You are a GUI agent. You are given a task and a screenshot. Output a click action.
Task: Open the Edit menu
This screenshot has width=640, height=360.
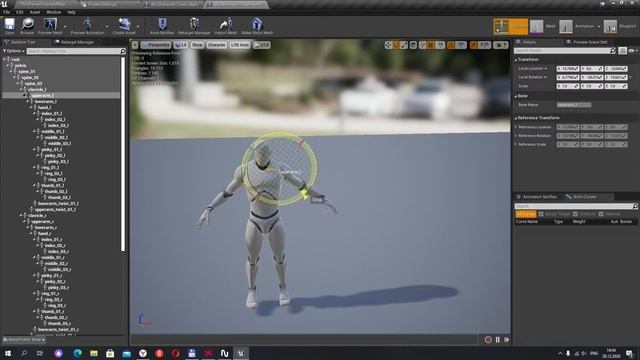(20, 12)
